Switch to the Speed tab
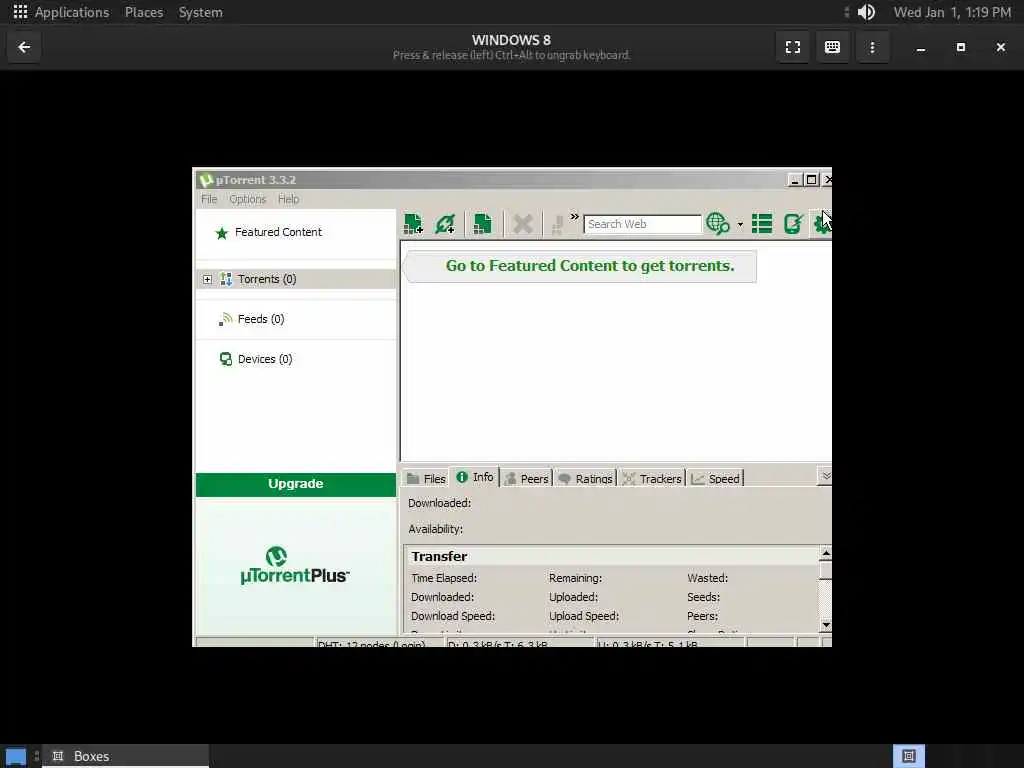Viewport: 1024px width, 768px height. pyautogui.click(x=716, y=479)
